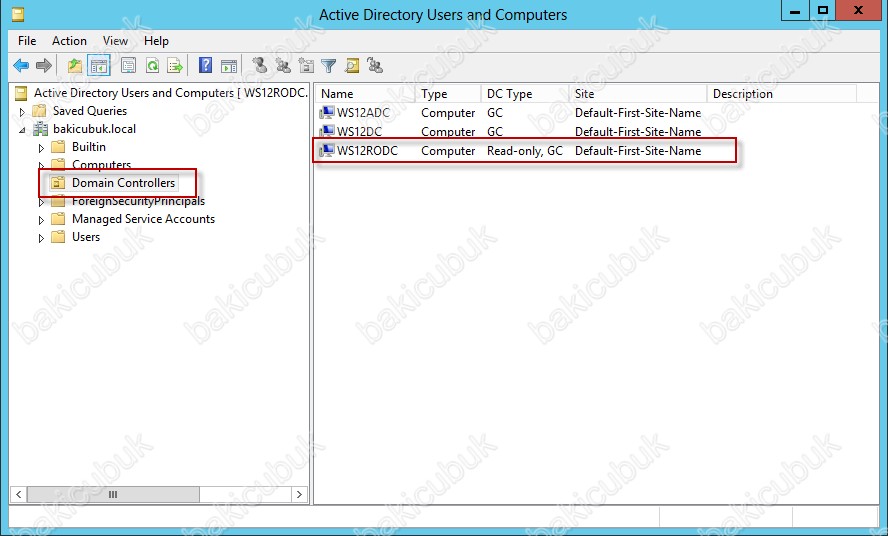Viewport: 888px width, 536px height.
Task: Sort by the Site column header
Action: [x=638, y=93]
